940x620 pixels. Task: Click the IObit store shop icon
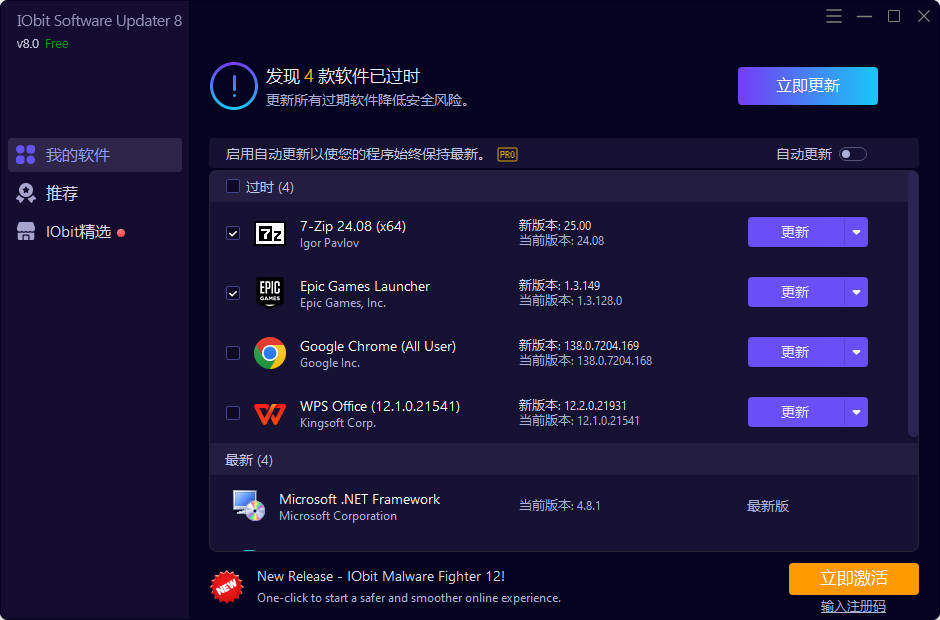pyautogui.click(x=25, y=231)
